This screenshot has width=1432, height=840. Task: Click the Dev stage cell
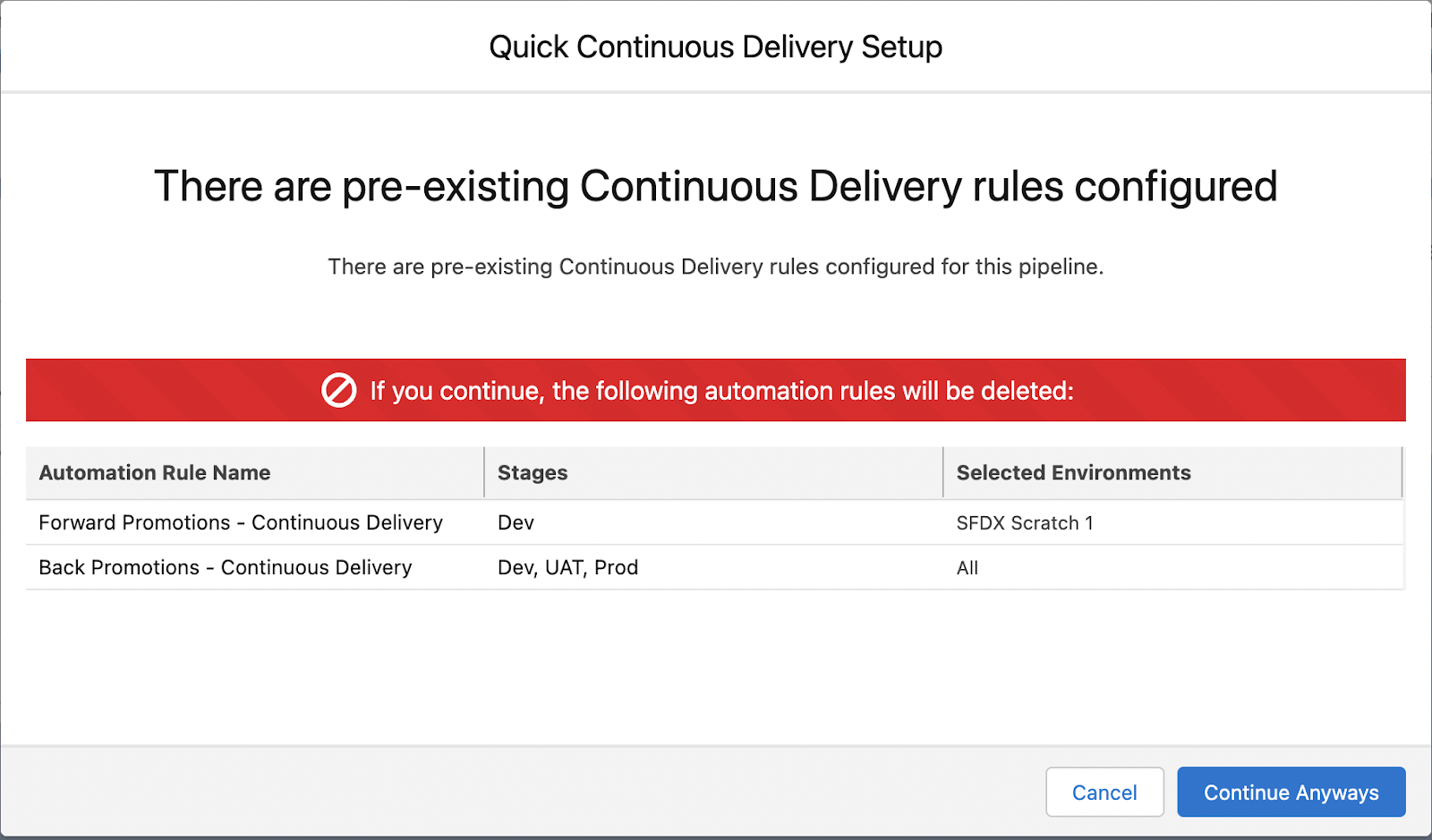point(516,522)
